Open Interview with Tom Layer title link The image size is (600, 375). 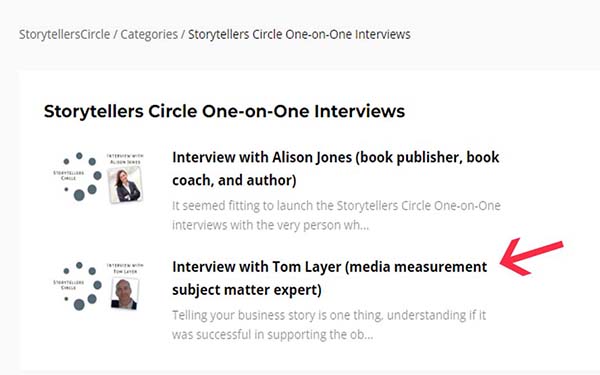coord(329,278)
